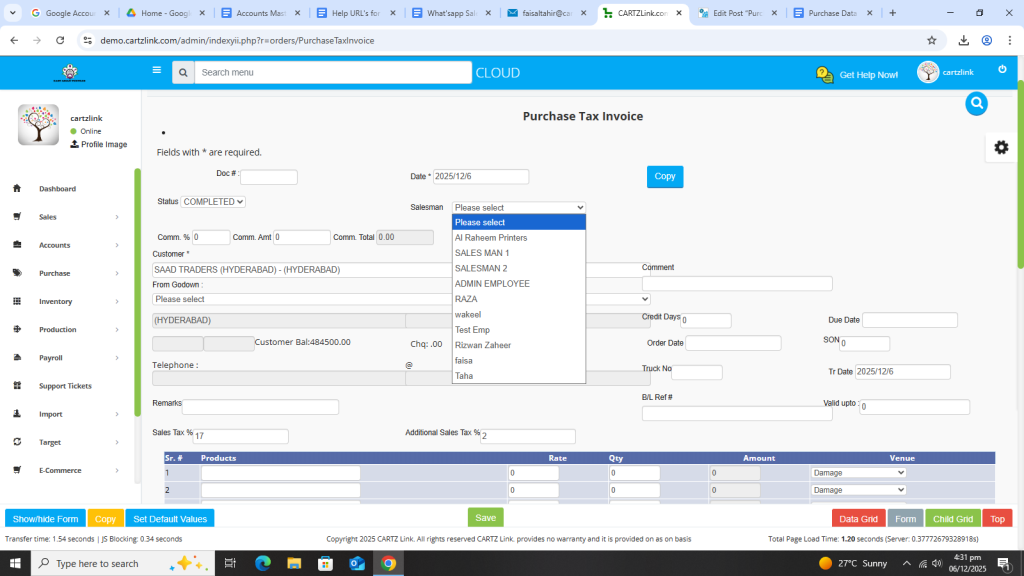Screen dimensions: 1024x576
Task: Choose Rizwan Zaheer in salesman dropdown
Action: 484,345
